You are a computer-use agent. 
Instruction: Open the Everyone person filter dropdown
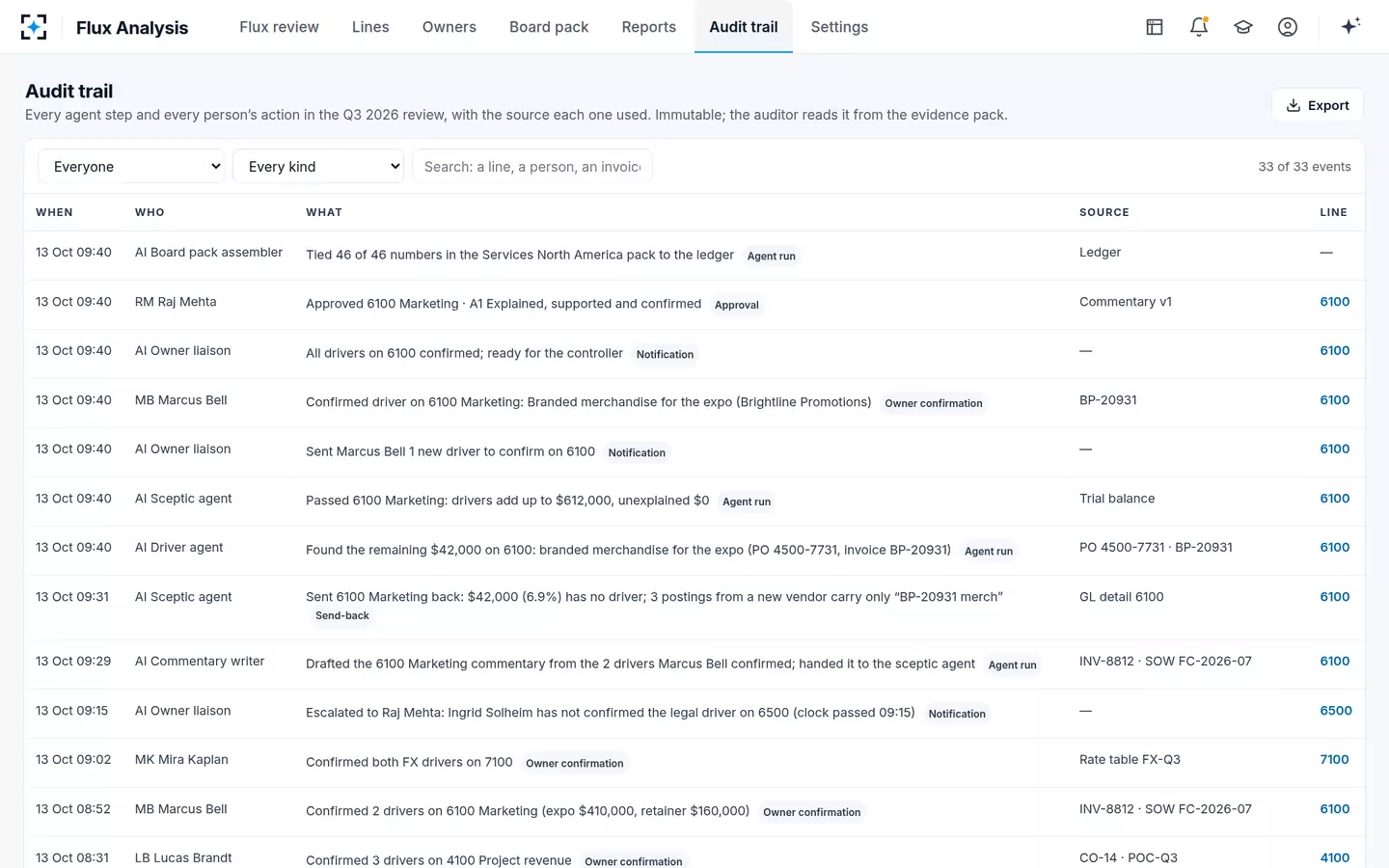[131, 166]
